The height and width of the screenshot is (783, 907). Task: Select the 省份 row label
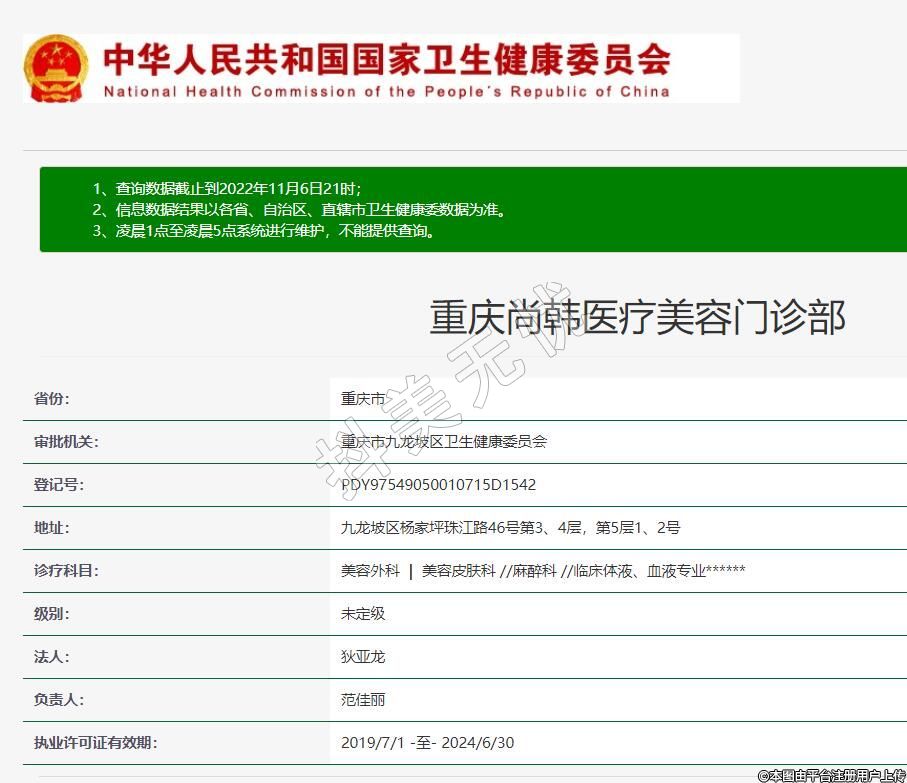pos(52,399)
